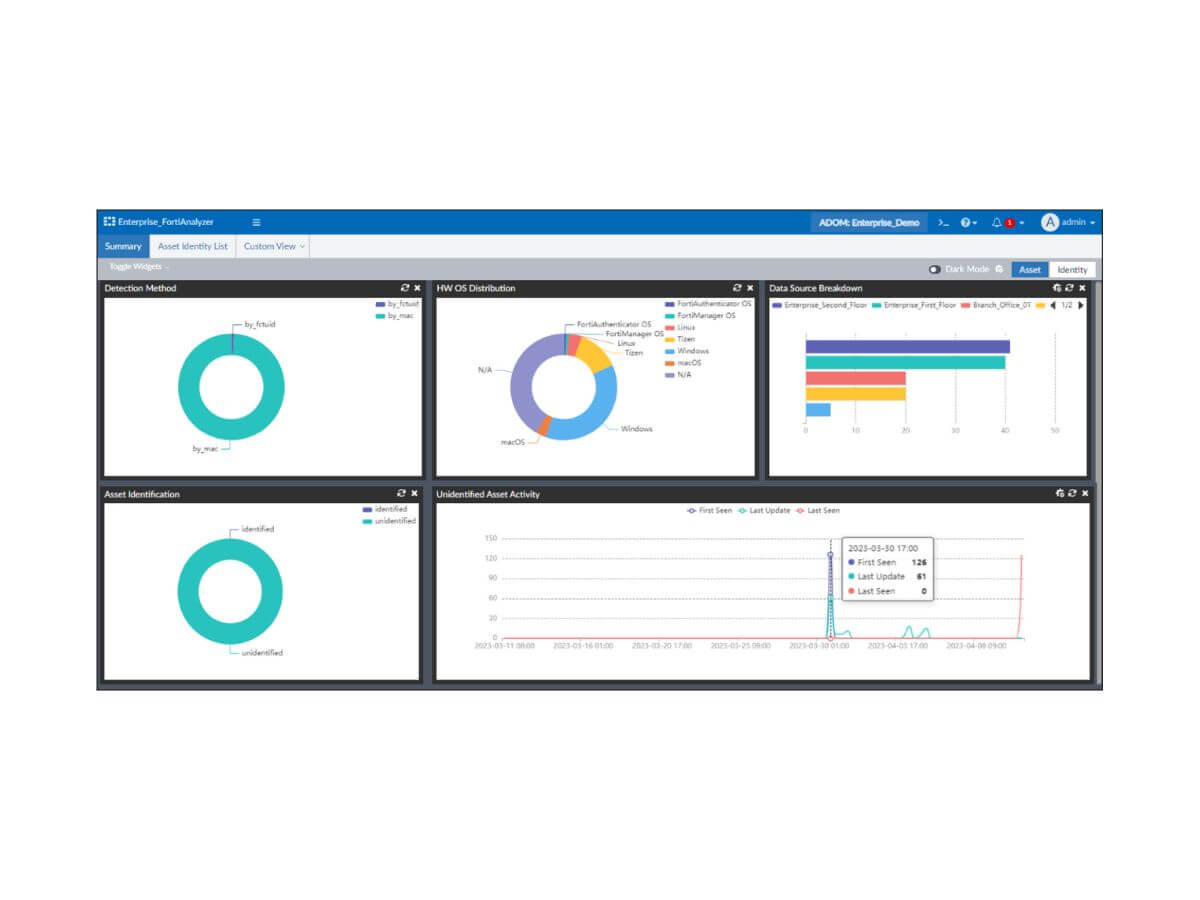Screen dimensions: 1200x900
Task: Switch to Asset Identity List tab
Action: point(192,246)
